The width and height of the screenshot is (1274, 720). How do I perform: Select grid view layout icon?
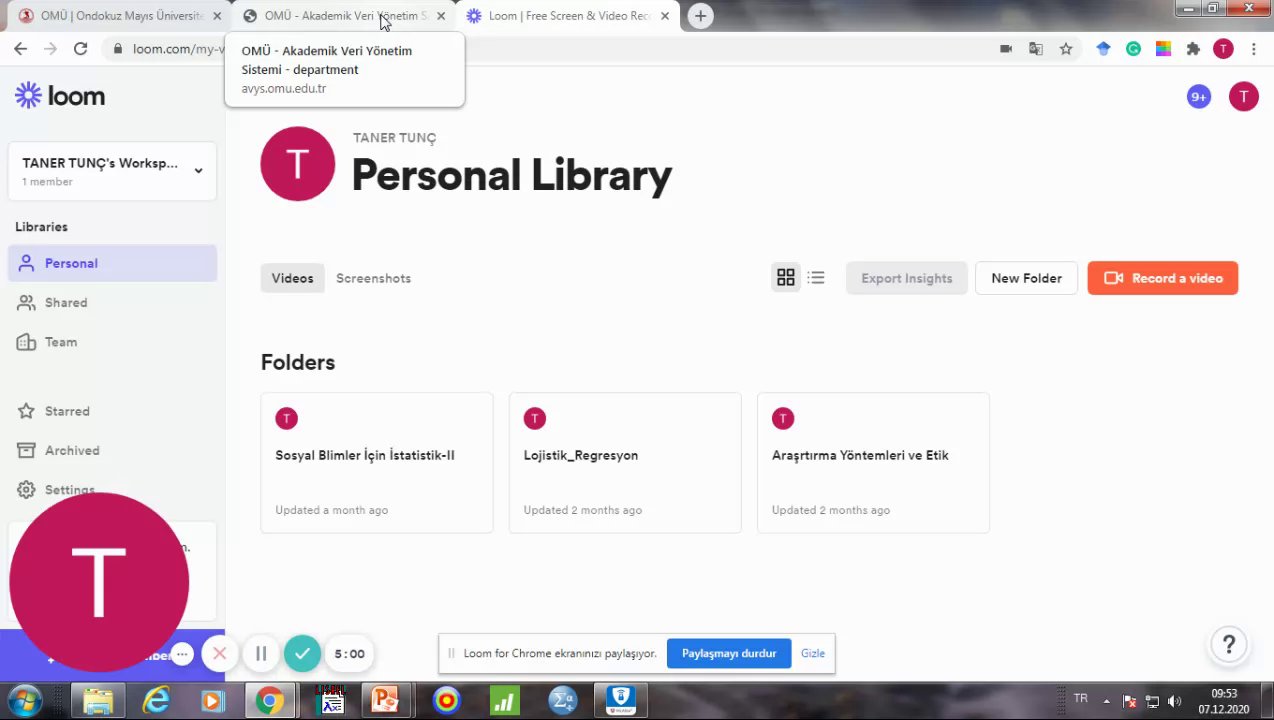[786, 278]
